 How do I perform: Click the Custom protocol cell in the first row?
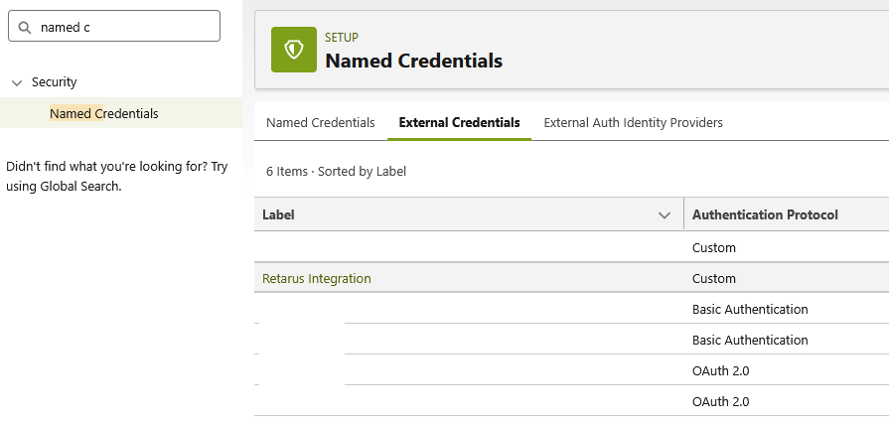pos(714,248)
